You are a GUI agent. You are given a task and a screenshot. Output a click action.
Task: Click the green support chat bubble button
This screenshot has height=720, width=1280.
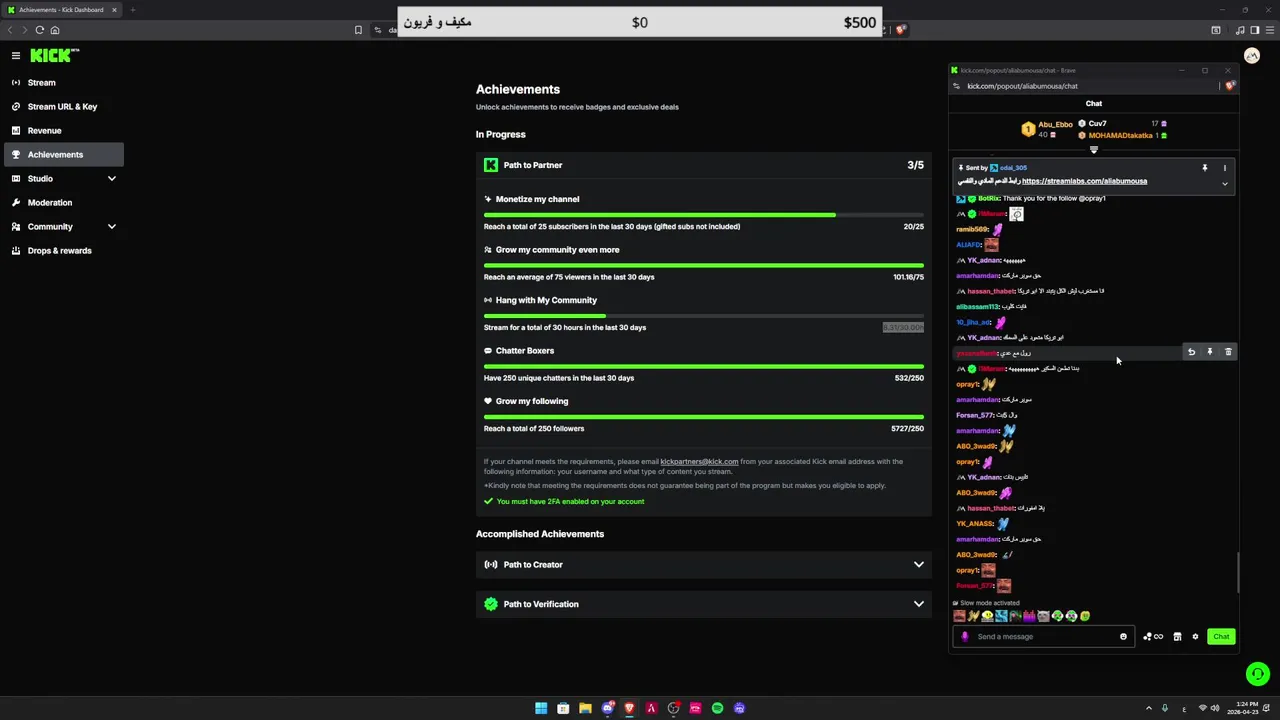1258,674
